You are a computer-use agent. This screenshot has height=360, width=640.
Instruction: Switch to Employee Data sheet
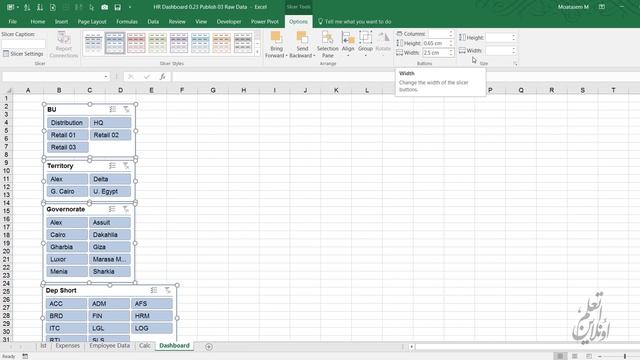(x=109, y=346)
